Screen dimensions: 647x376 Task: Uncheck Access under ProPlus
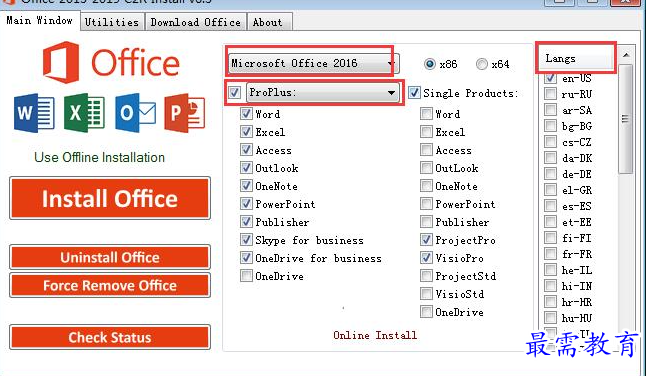pos(246,149)
